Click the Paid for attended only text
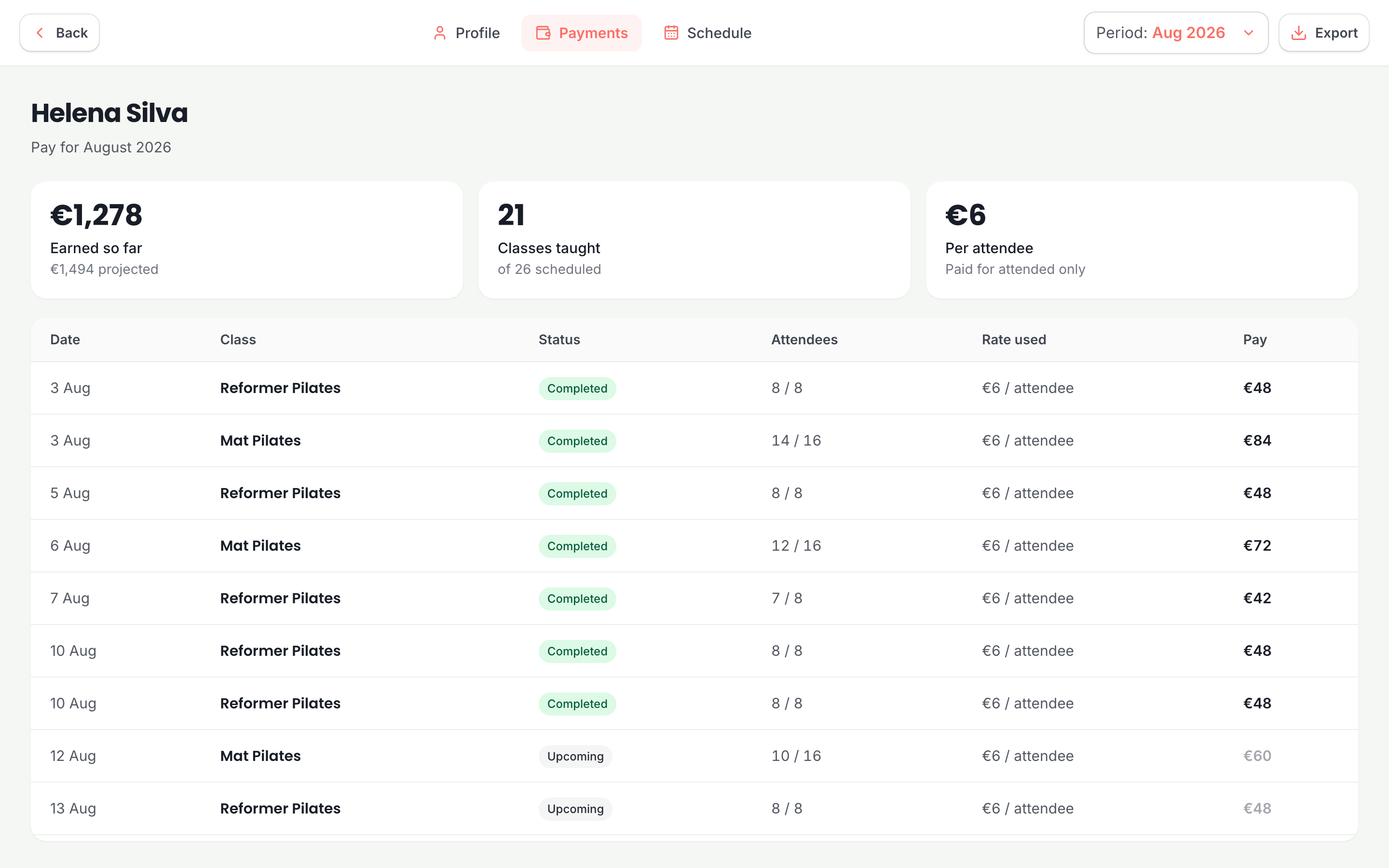The width and height of the screenshot is (1389, 868). click(1015, 269)
